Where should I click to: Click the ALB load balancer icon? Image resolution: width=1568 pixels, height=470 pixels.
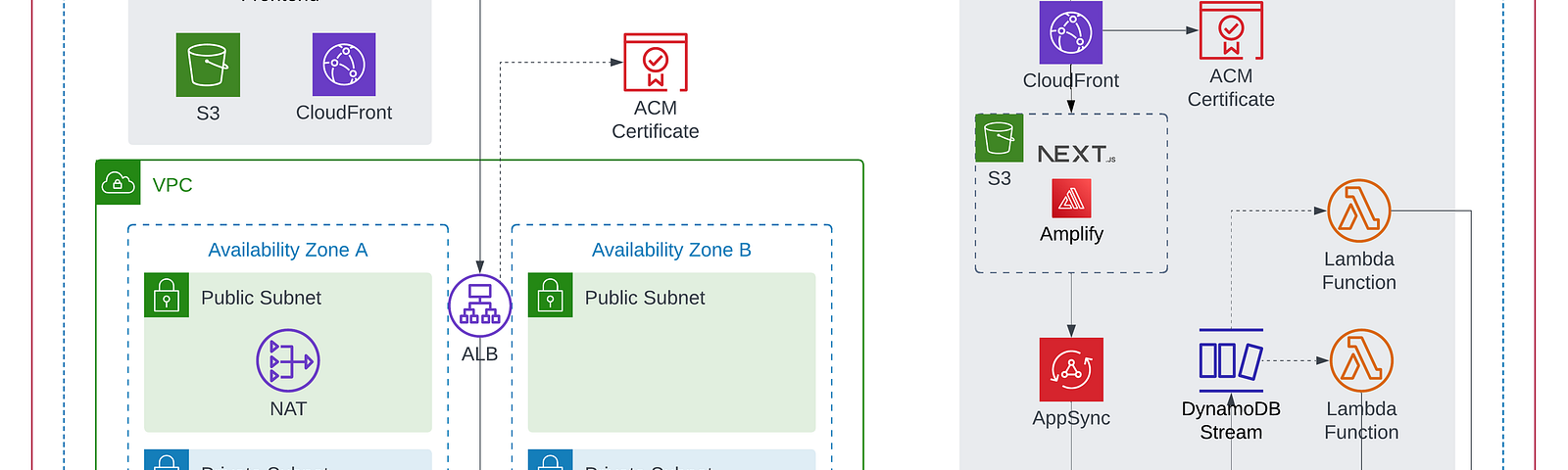(480, 306)
